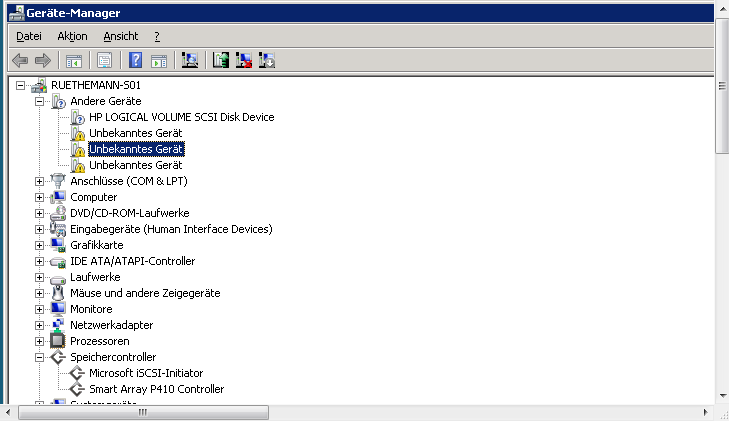Image resolution: width=729 pixels, height=421 pixels.
Task: Select the Microsoft iSCSI-Initiator entry
Action: point(146,374)
